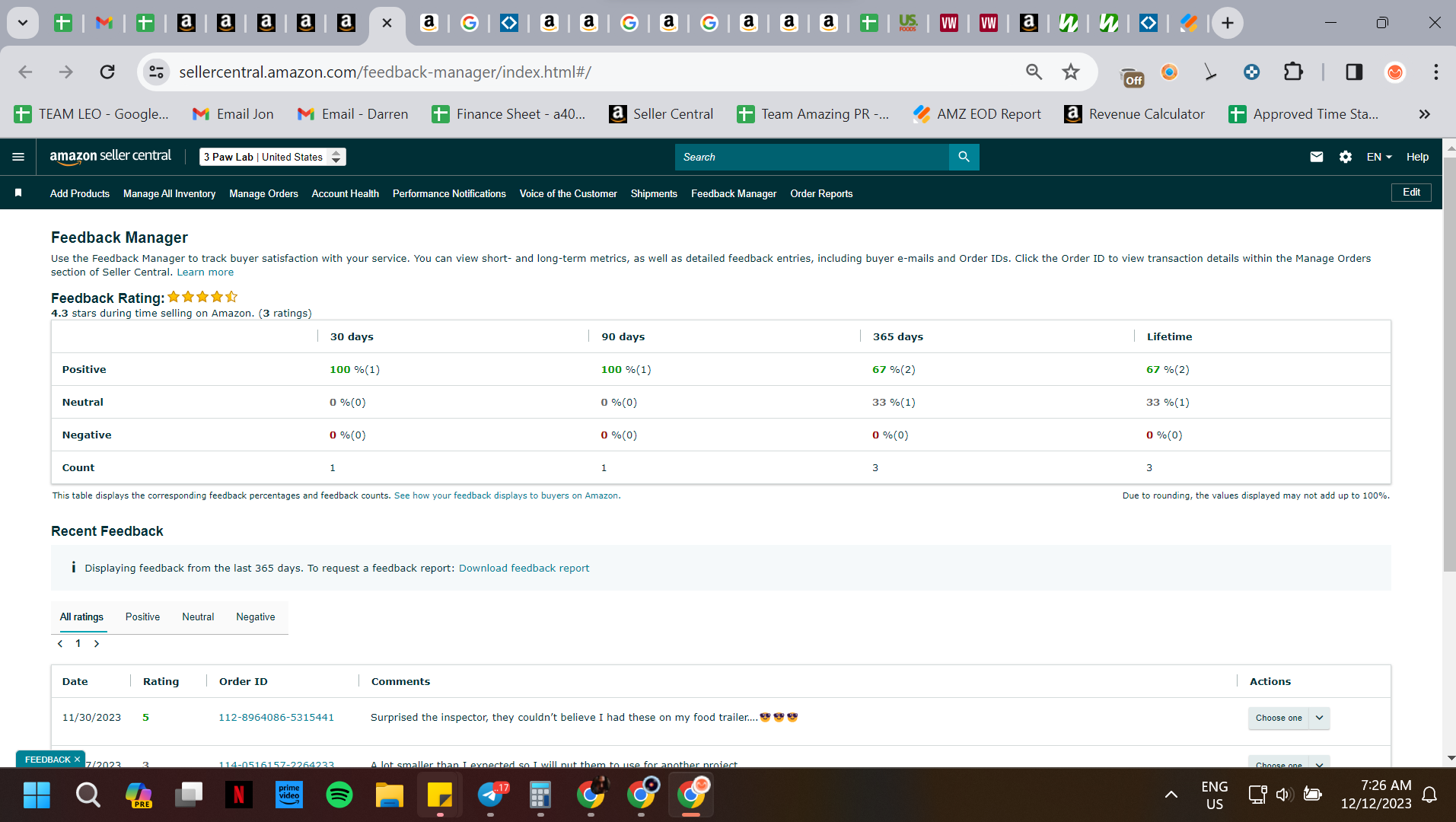
Task: Click the zoom magnifier icon in the address bar
Action: click(1033, 72)
